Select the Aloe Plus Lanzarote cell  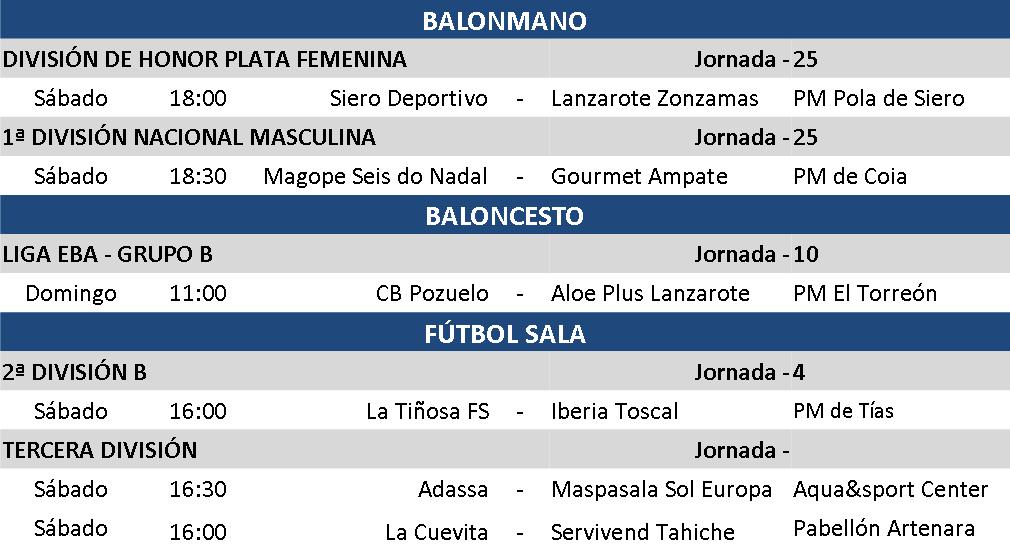tap(650, 294)
